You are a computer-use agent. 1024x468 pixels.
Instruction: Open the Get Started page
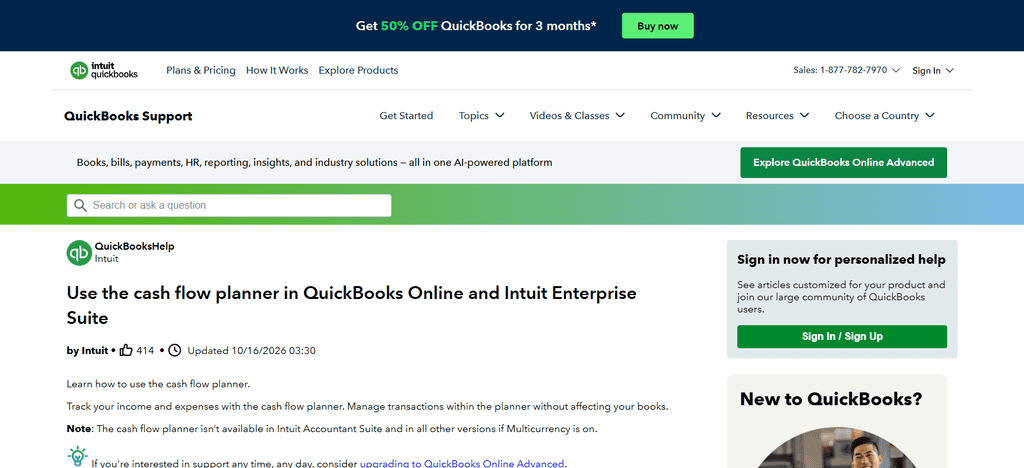[x=406, y=116]
